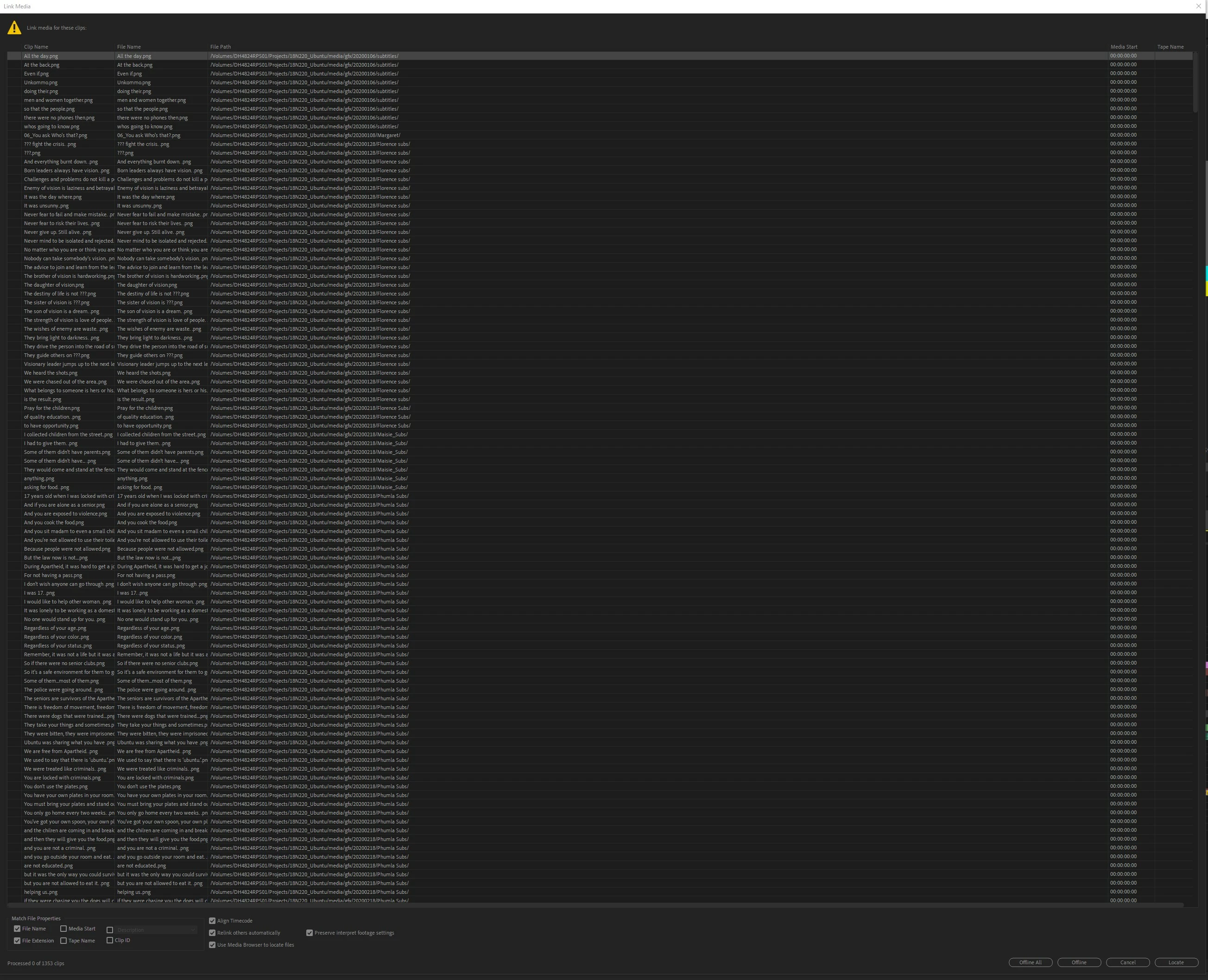
Task: Enable the checkbox beside the Description dropdown
Action: [x=109, y=930]
